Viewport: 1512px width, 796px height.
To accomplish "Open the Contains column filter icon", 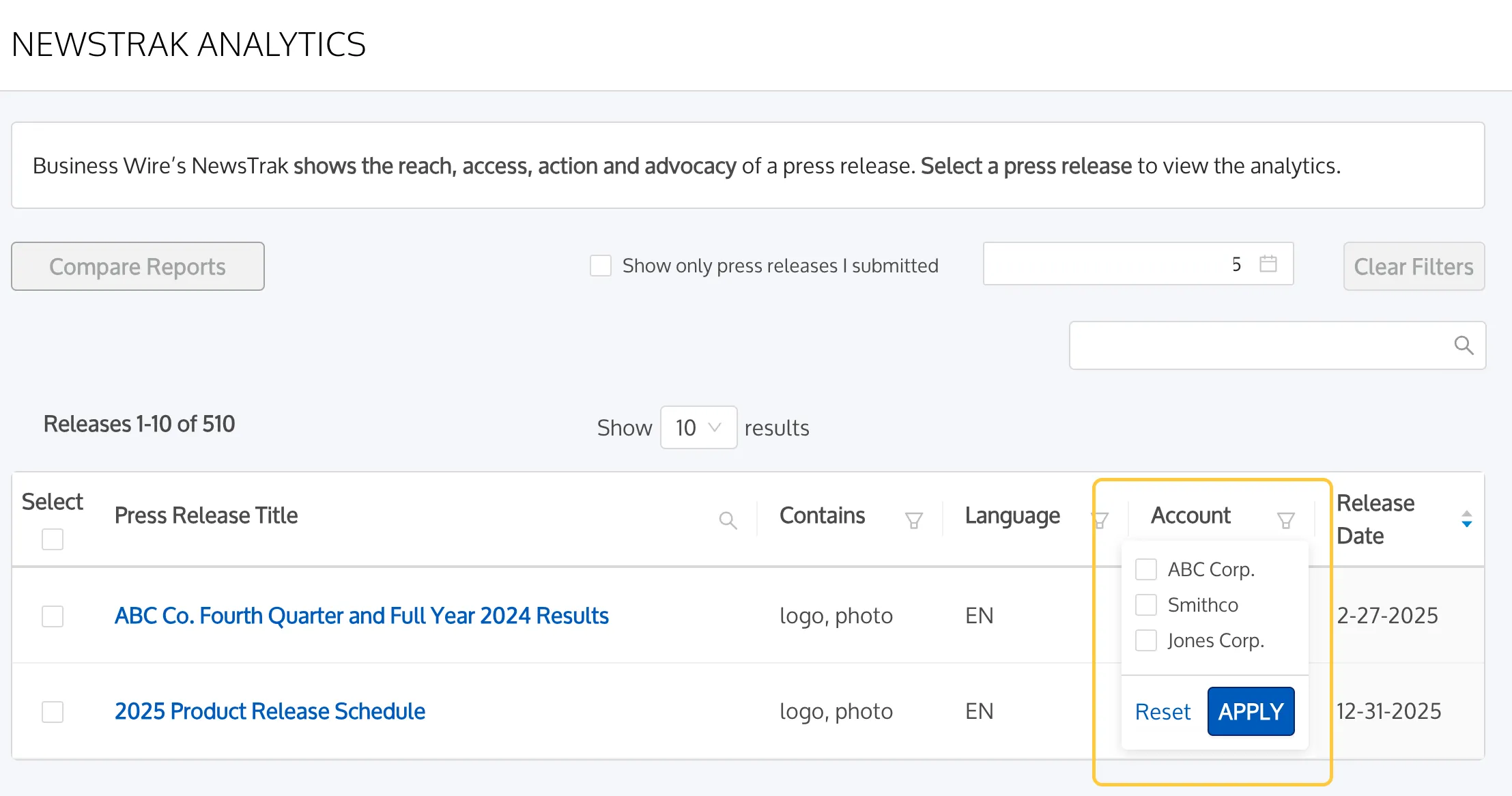I will coord(914,521).
